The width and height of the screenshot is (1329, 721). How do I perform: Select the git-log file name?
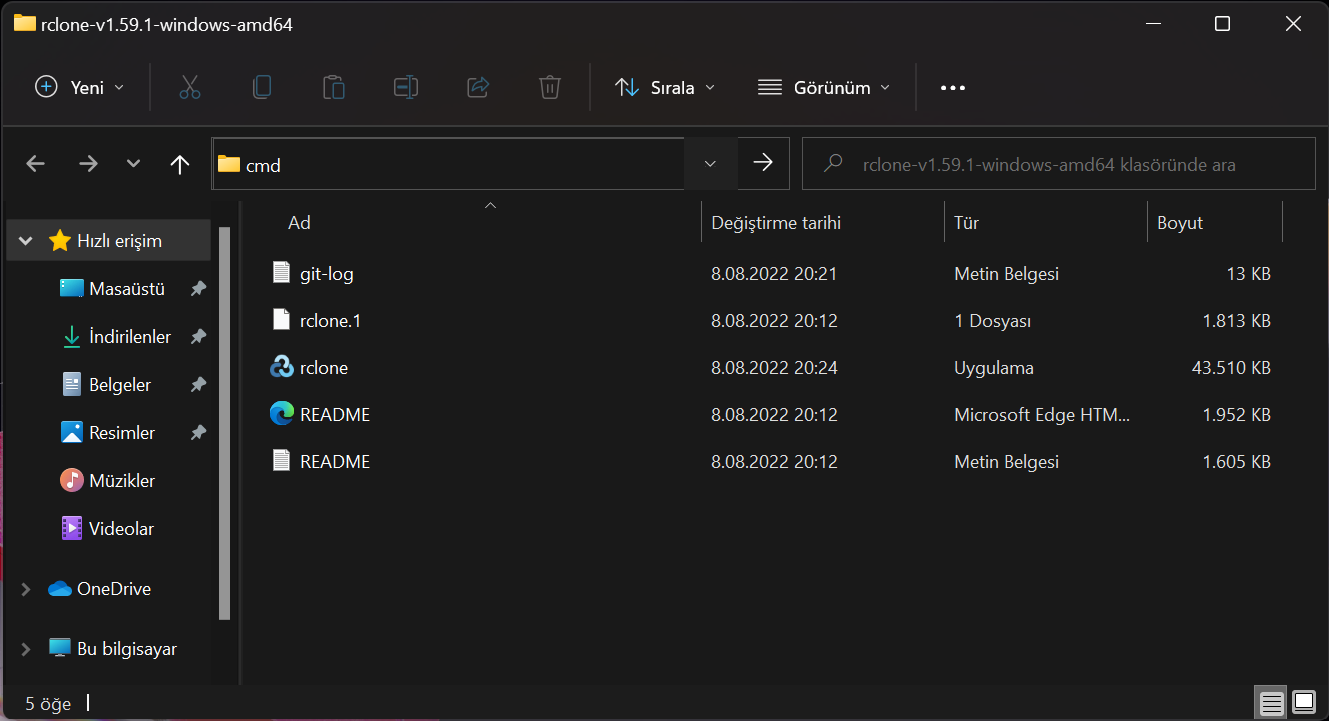tap(327, 273)
